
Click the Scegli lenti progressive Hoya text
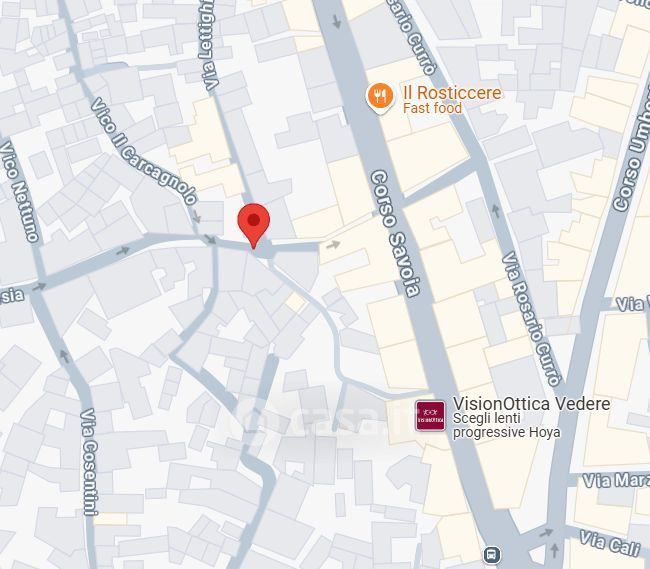[x=507, y=425]
